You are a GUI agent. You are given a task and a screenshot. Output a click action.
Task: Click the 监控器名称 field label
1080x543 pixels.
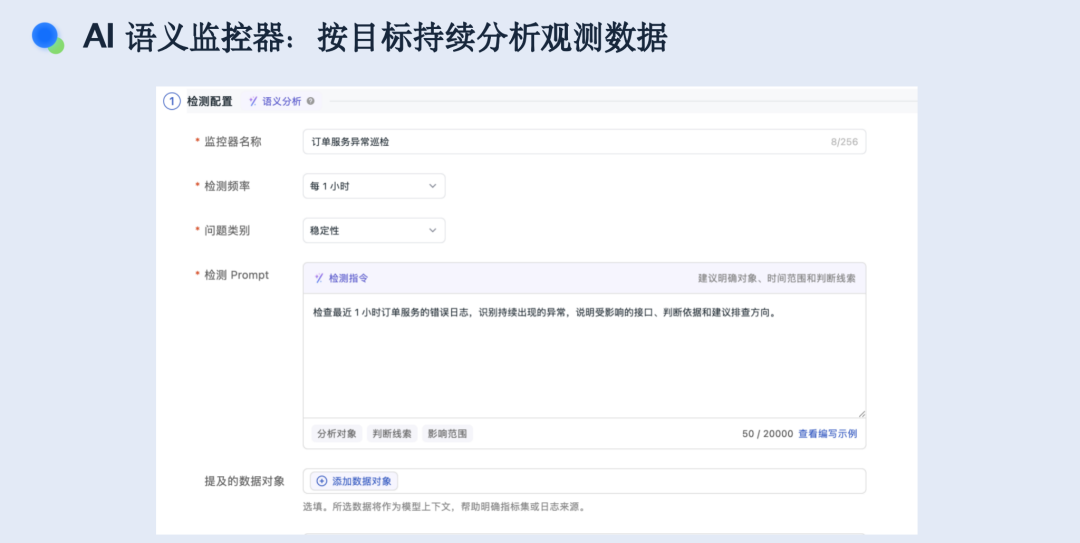(233, 141)
